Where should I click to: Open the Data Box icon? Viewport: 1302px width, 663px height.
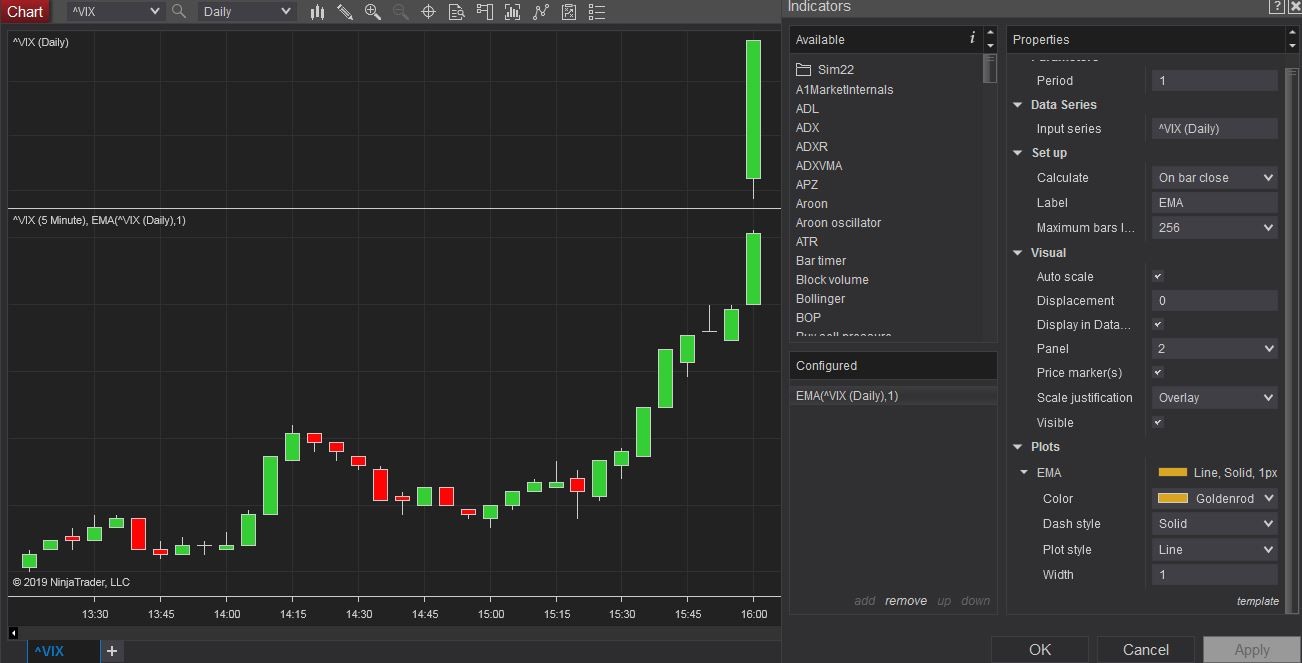point(457,12)
